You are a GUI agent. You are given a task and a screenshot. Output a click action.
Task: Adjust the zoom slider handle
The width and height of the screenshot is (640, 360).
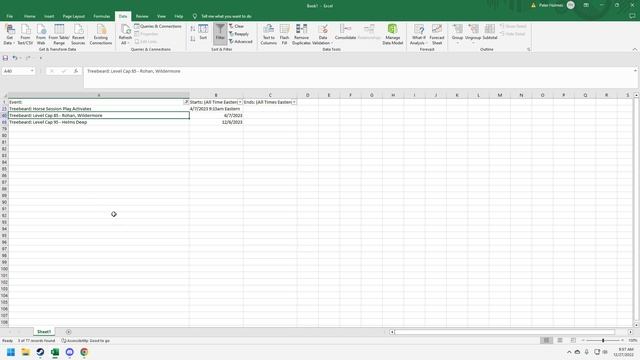click(603, 340)
